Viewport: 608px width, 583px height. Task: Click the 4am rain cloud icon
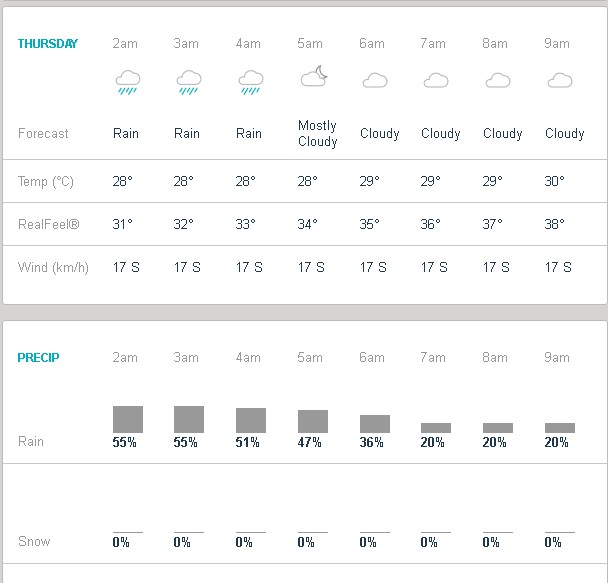coord(251,83)
